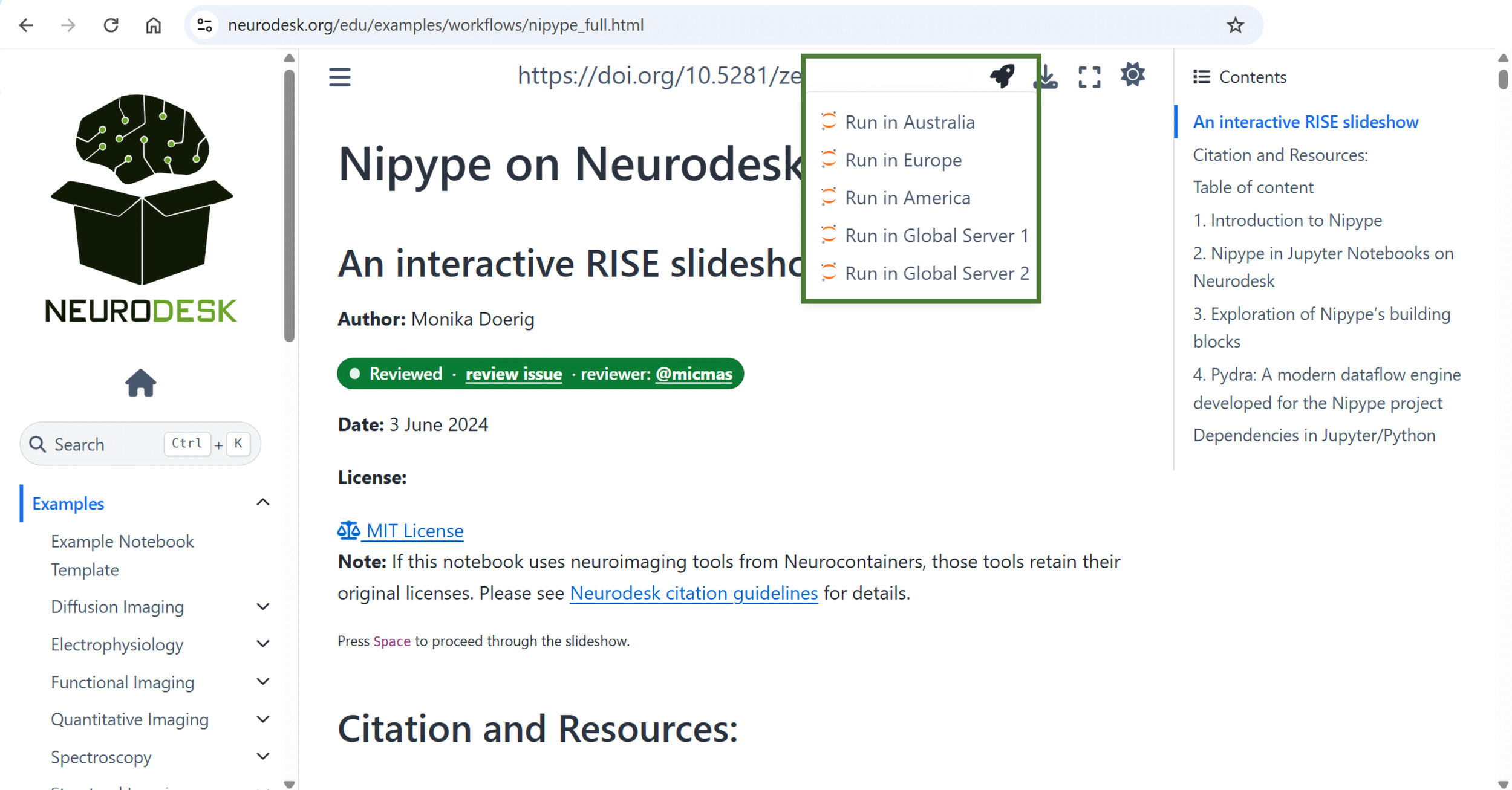Click the Jupyter icon beside Global Server 2

point(829,273)
